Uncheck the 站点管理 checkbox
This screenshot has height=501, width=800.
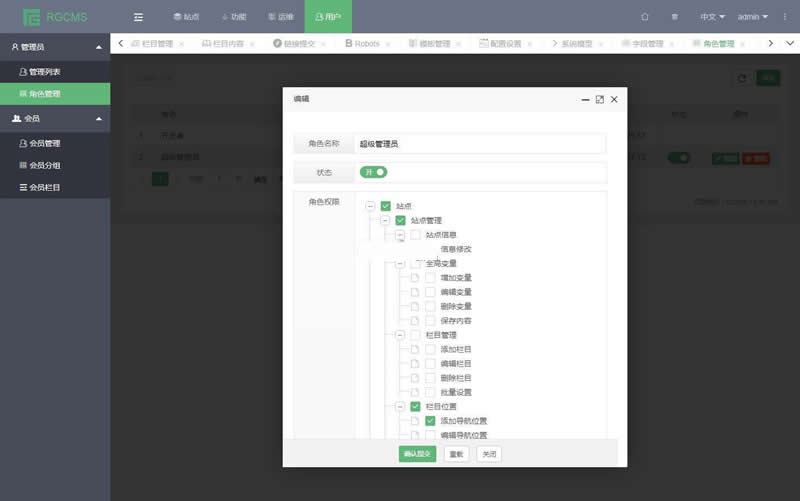click(400, 220)
